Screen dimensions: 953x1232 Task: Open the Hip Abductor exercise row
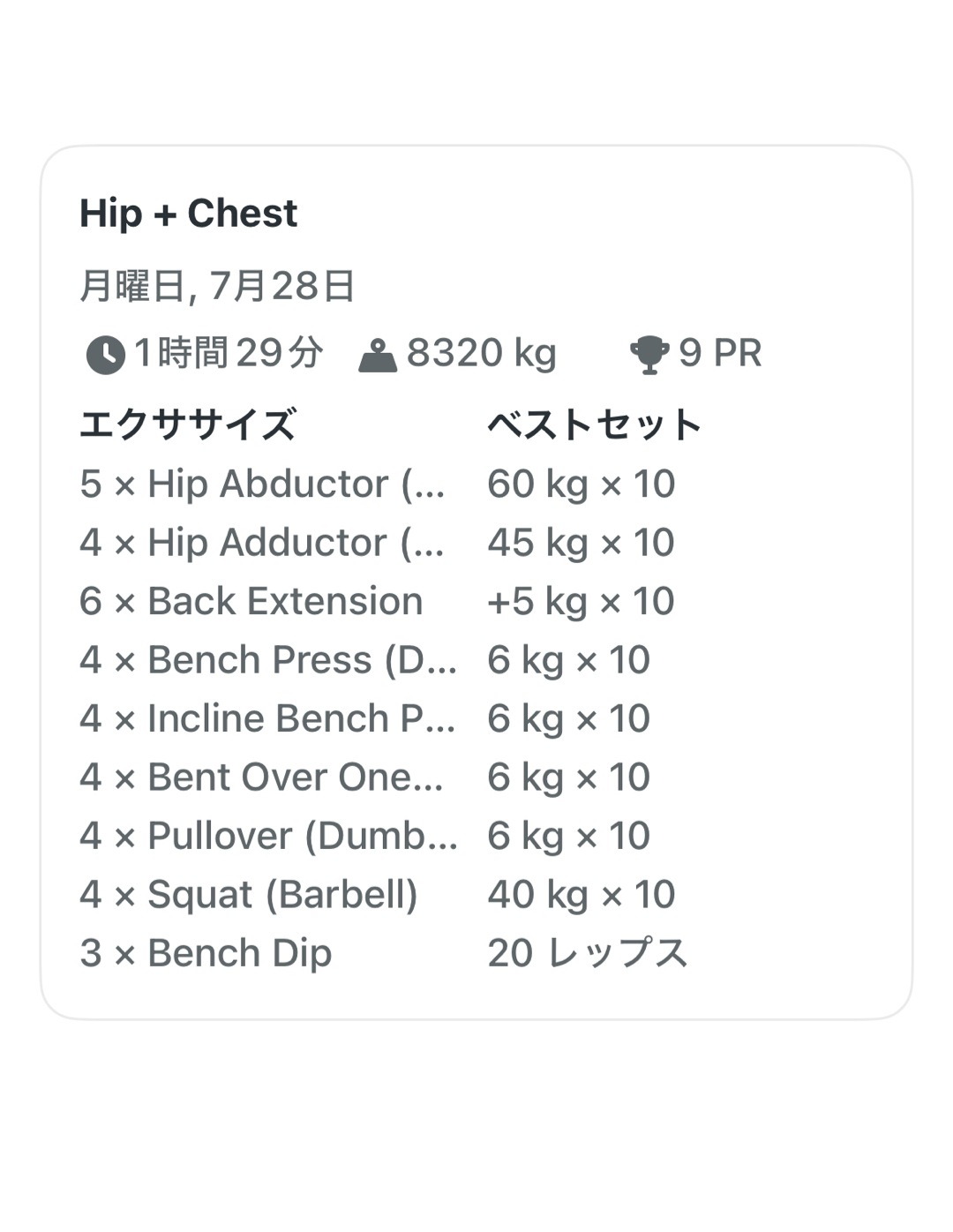coord(262,484)
